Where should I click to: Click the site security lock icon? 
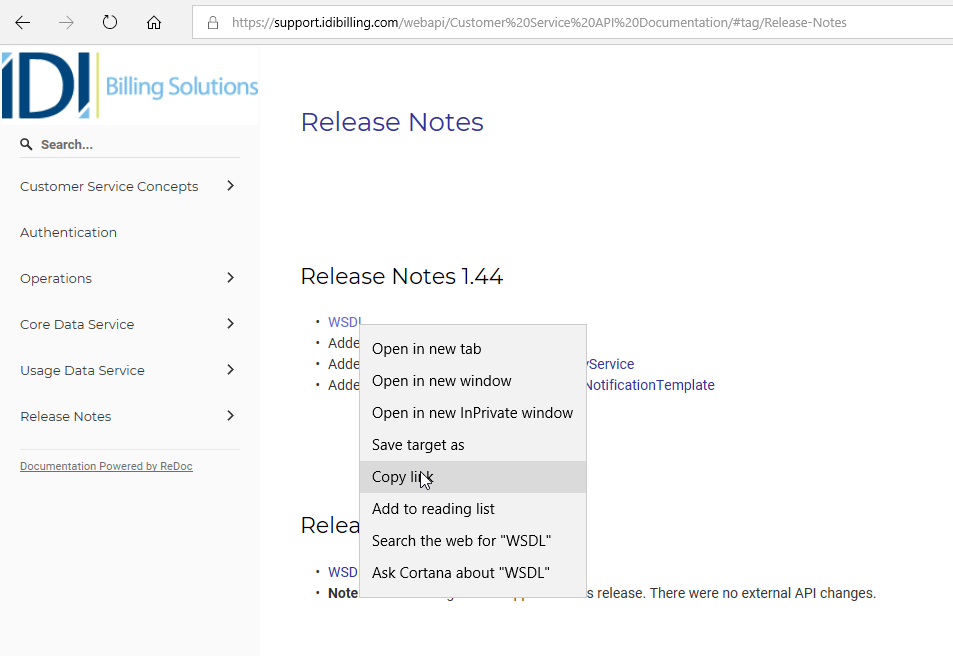tap(212, 22)
